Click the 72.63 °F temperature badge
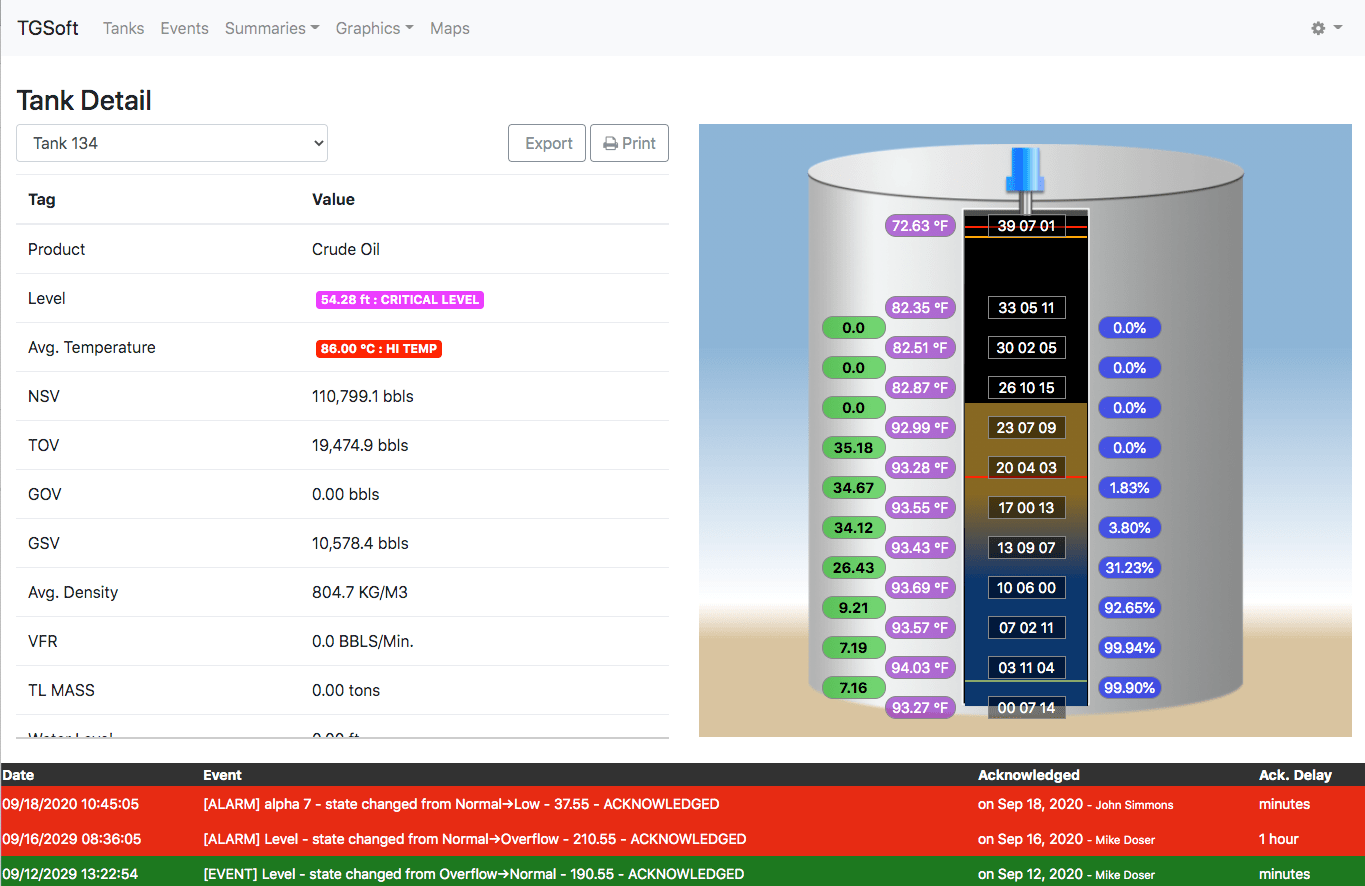1365x886 pixels. pyautogui.click(x=920, y=226)
